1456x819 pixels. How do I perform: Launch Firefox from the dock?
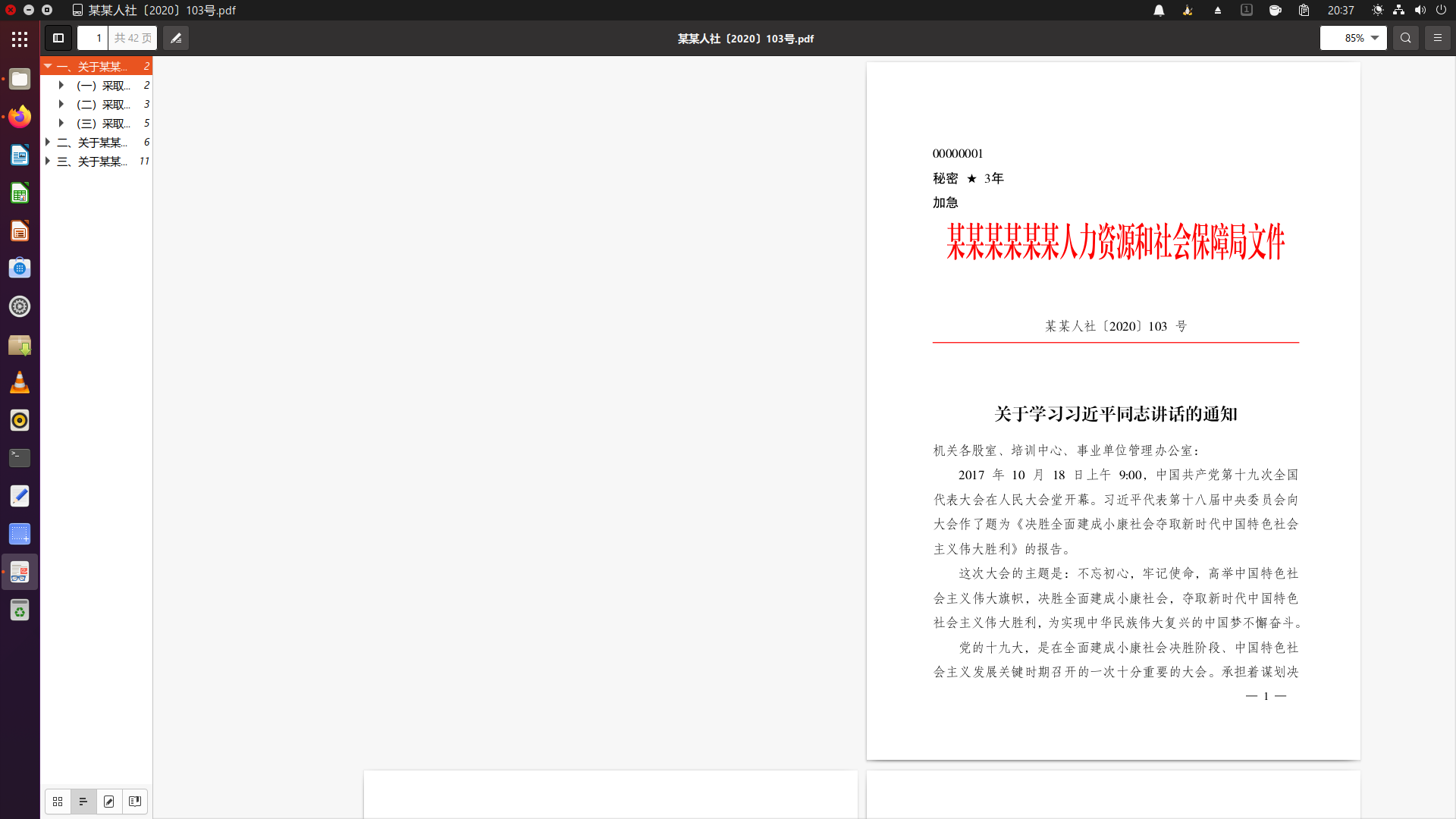[20, 117]
